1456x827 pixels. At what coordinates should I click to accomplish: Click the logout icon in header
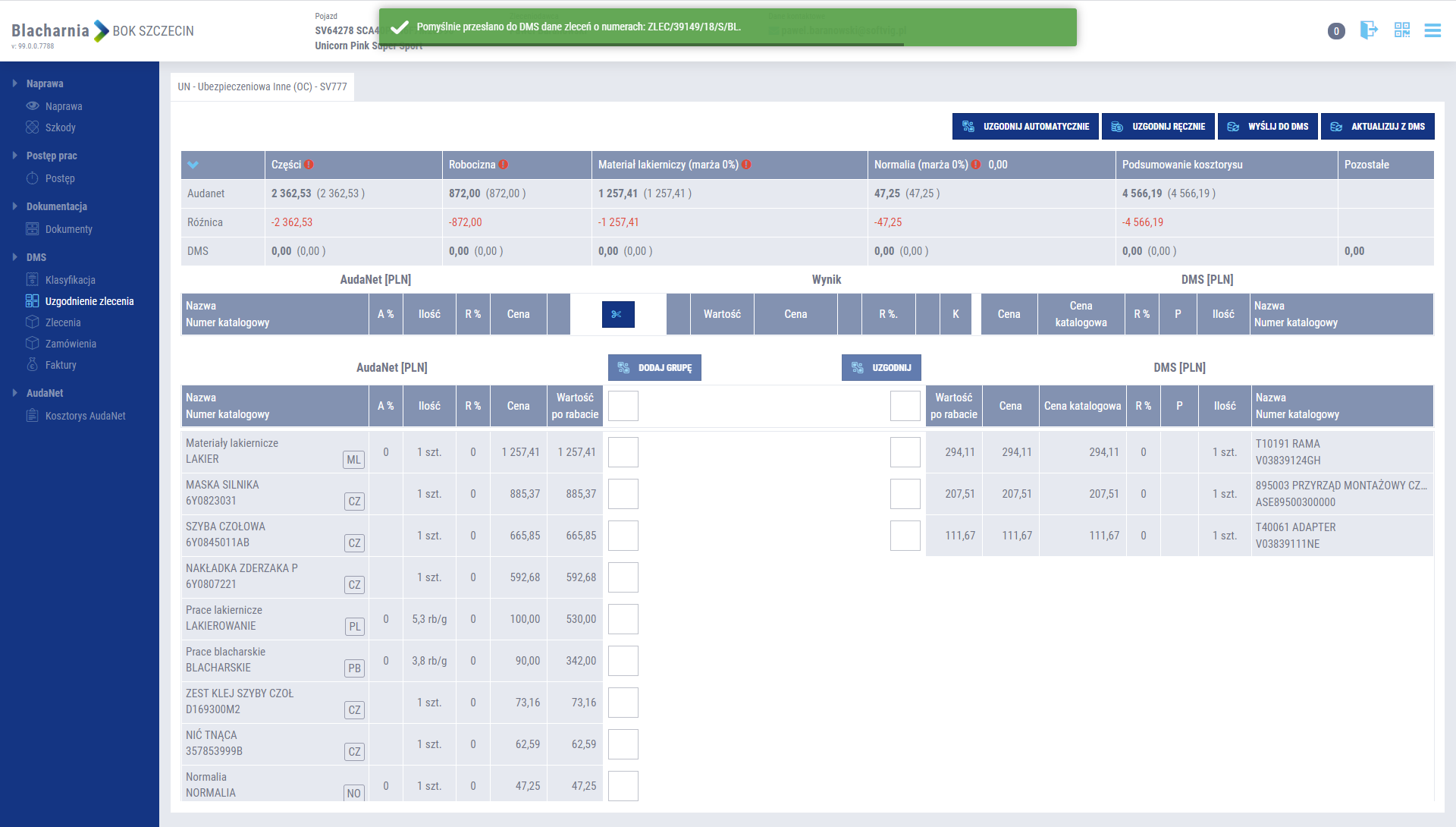click(x=1368, y=30)
